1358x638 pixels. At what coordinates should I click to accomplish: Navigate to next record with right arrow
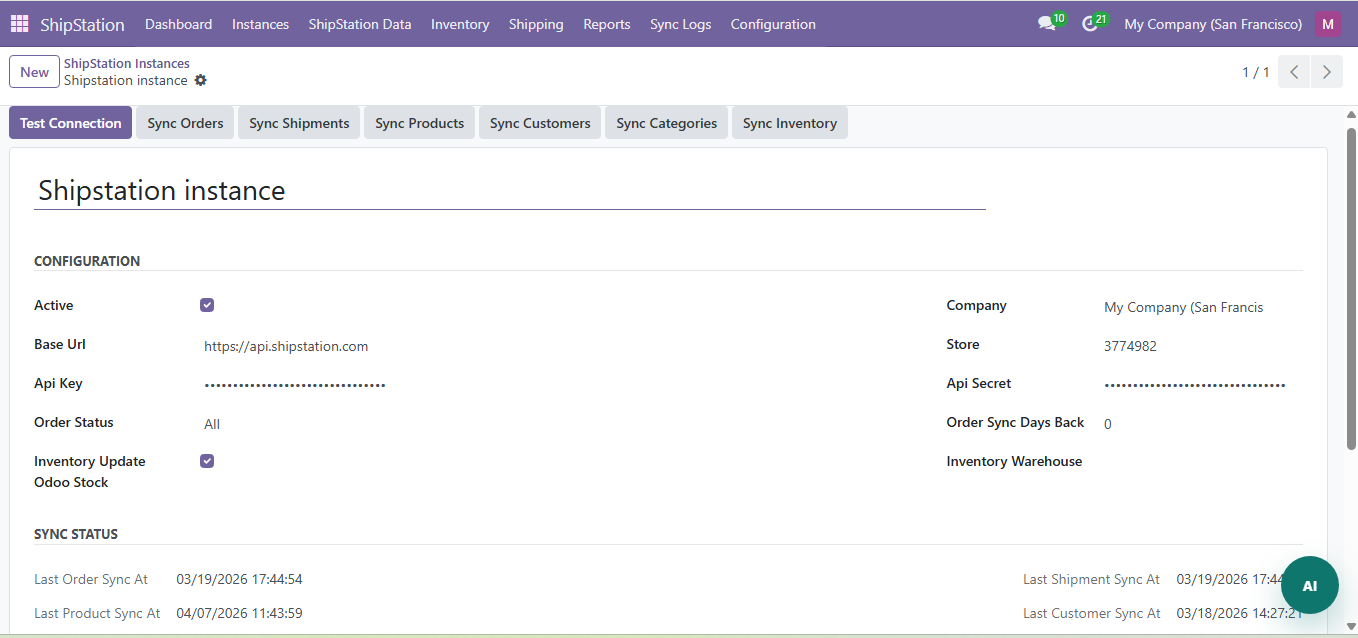tap(1326, 72)
